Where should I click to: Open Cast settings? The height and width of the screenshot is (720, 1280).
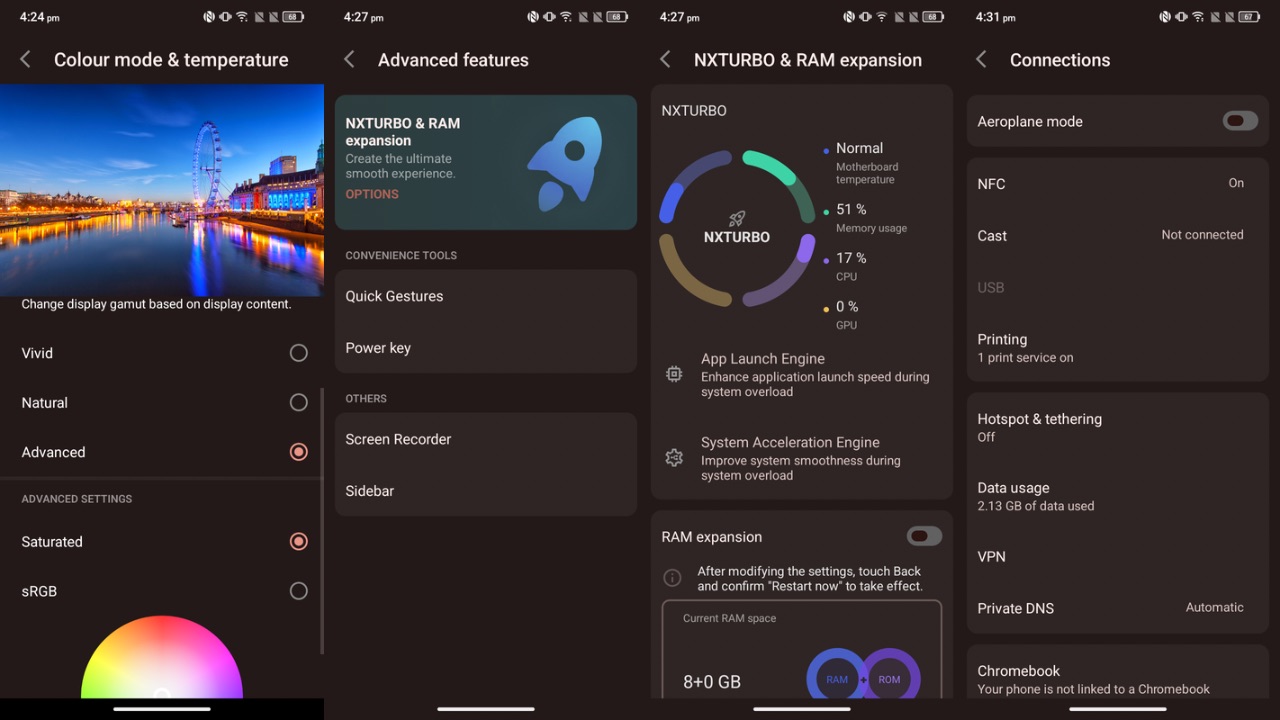(x=1118, y=236)
